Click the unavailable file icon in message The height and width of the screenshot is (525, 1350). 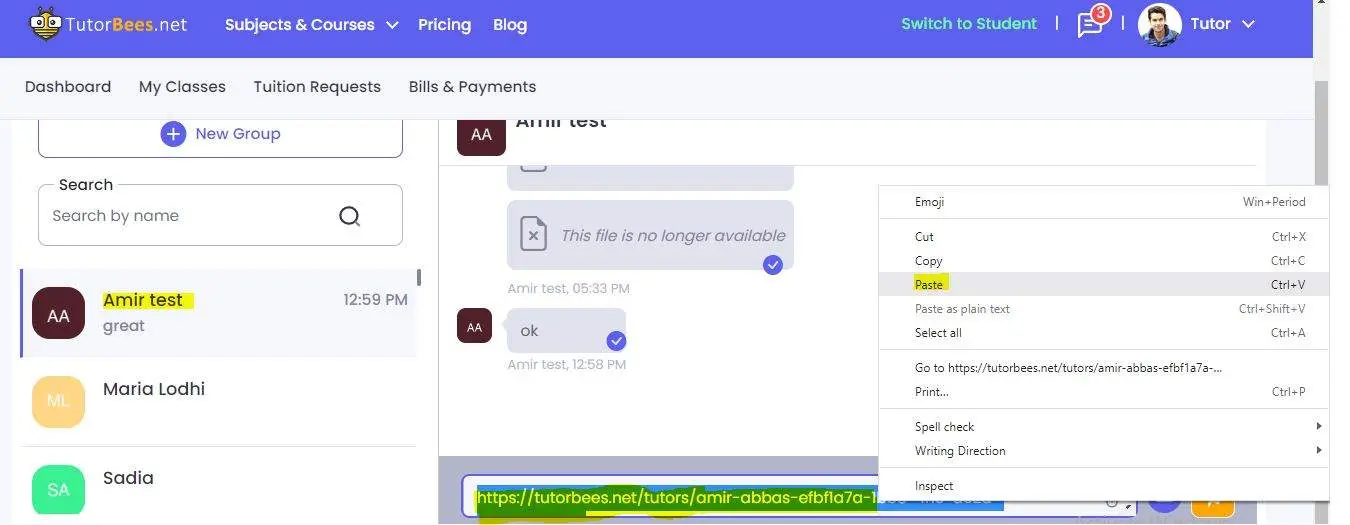click(533, 236)
